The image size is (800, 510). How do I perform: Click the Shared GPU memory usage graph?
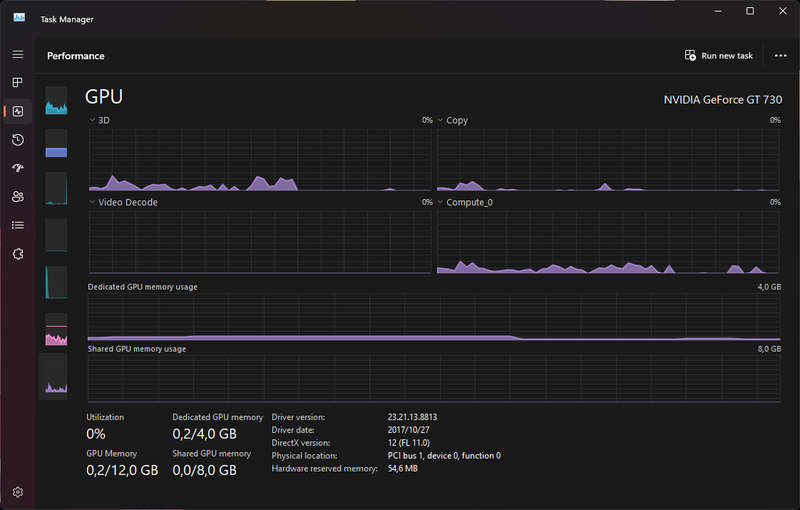(434, 378)
